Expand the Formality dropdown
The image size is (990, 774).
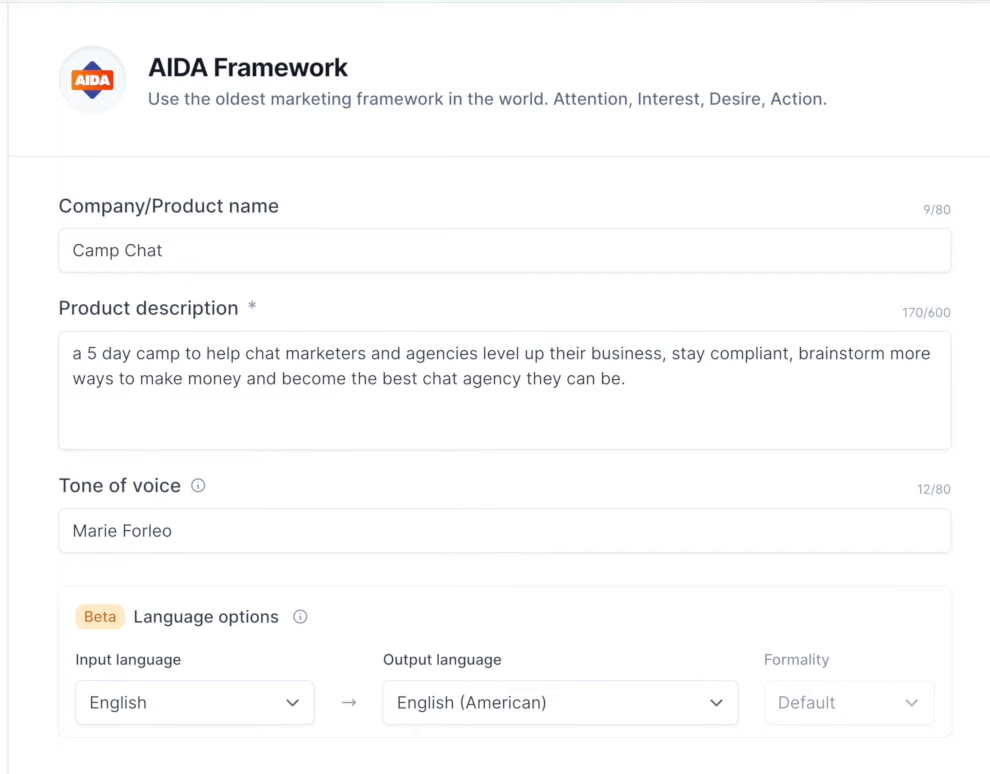[x=849, y=703]
